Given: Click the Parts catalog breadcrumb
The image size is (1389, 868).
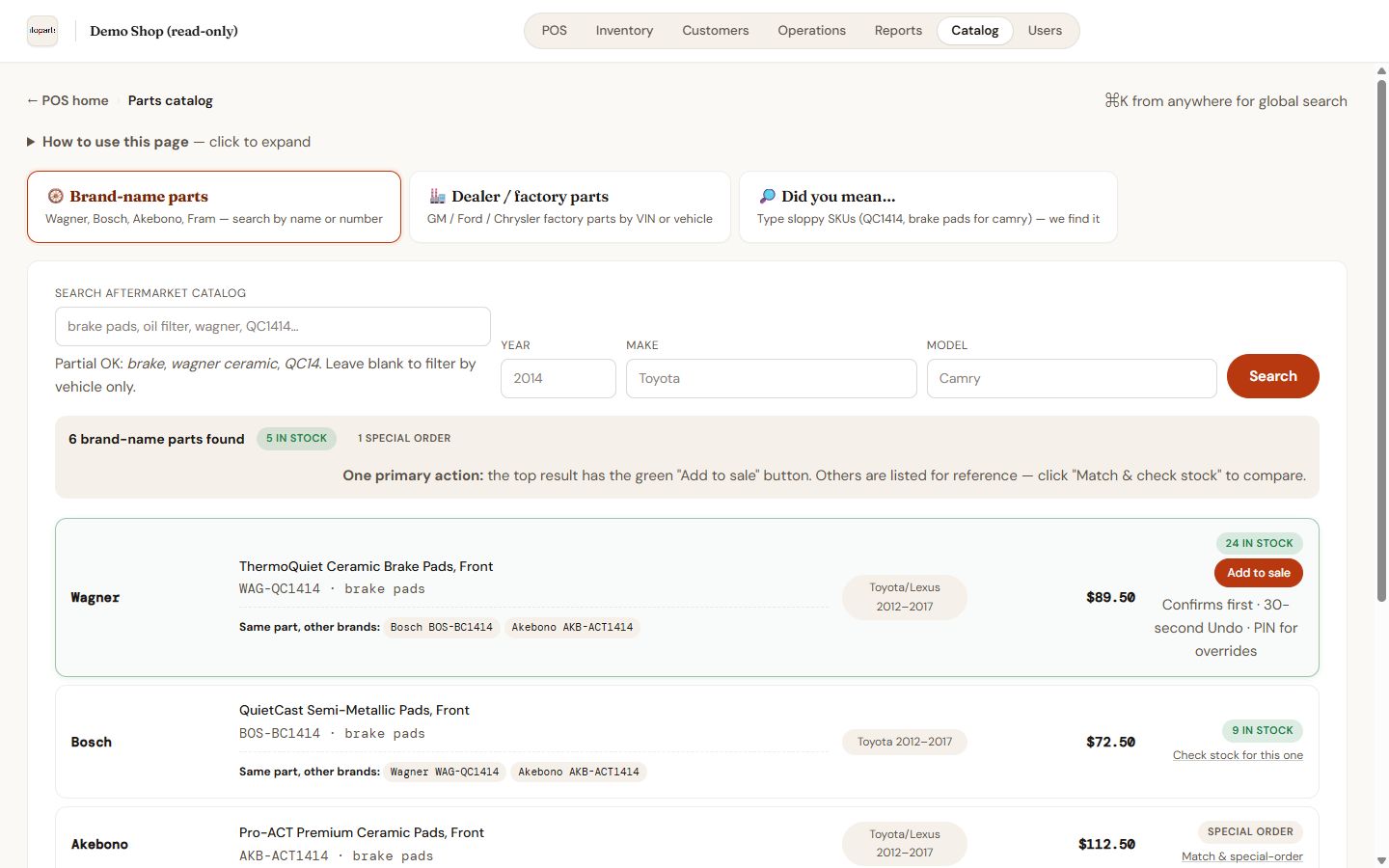Looking at the screenshot, I should tap(170, 100).
